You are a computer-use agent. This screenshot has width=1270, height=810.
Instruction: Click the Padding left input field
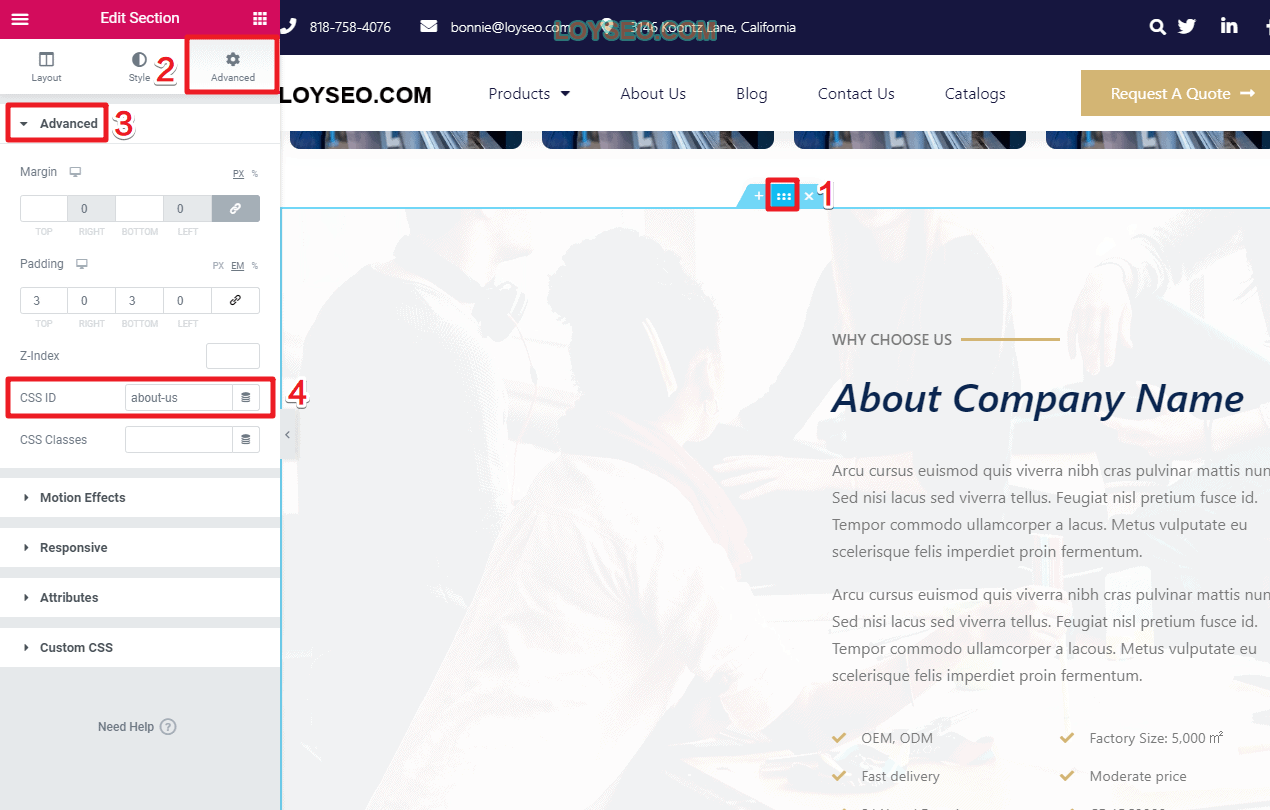(x=188, y=301)
